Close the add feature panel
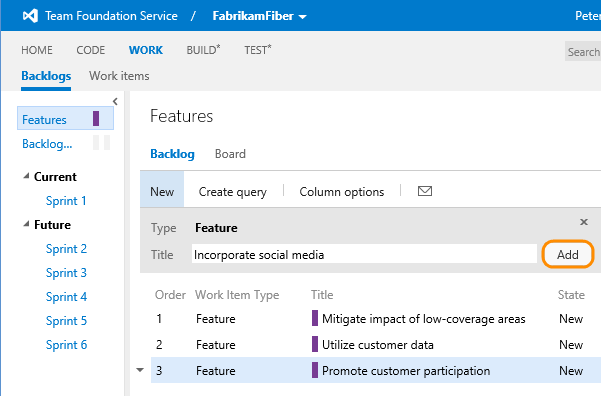 (x=584, y=222)
